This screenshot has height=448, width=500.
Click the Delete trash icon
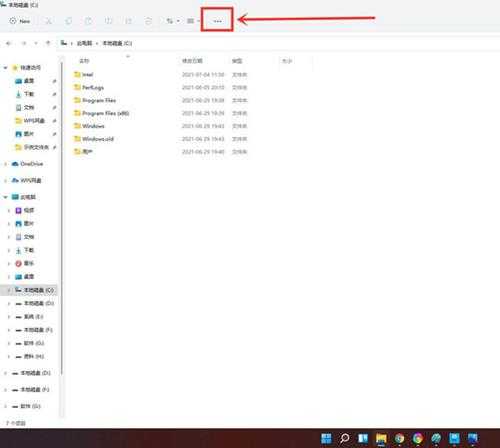[148, 21]
